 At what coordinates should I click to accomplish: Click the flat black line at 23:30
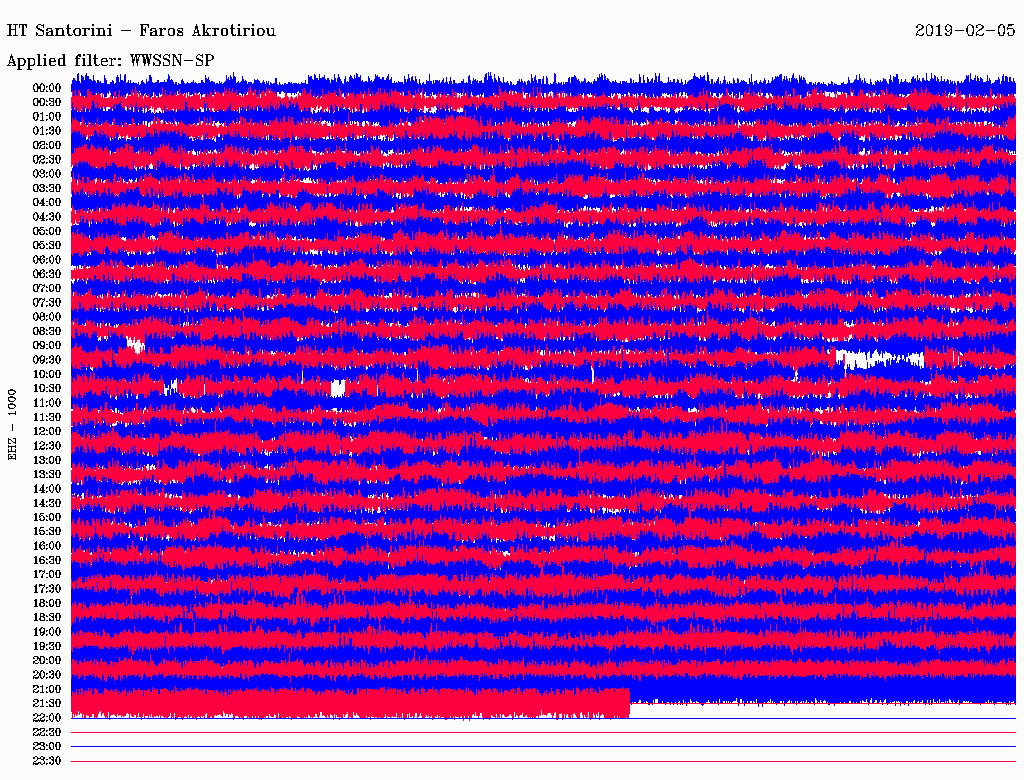pos(540,761)
